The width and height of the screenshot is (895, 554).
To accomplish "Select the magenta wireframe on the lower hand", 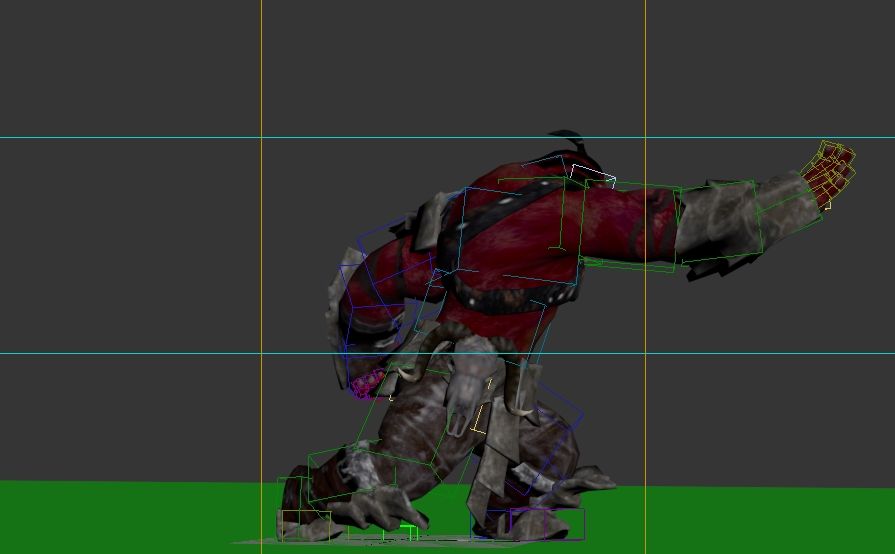I will coord(367,384).
